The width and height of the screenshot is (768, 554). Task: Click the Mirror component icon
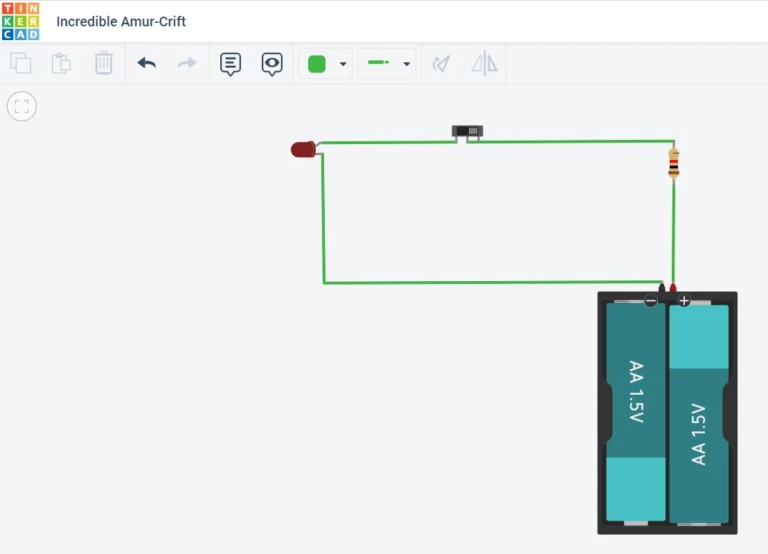484,63
